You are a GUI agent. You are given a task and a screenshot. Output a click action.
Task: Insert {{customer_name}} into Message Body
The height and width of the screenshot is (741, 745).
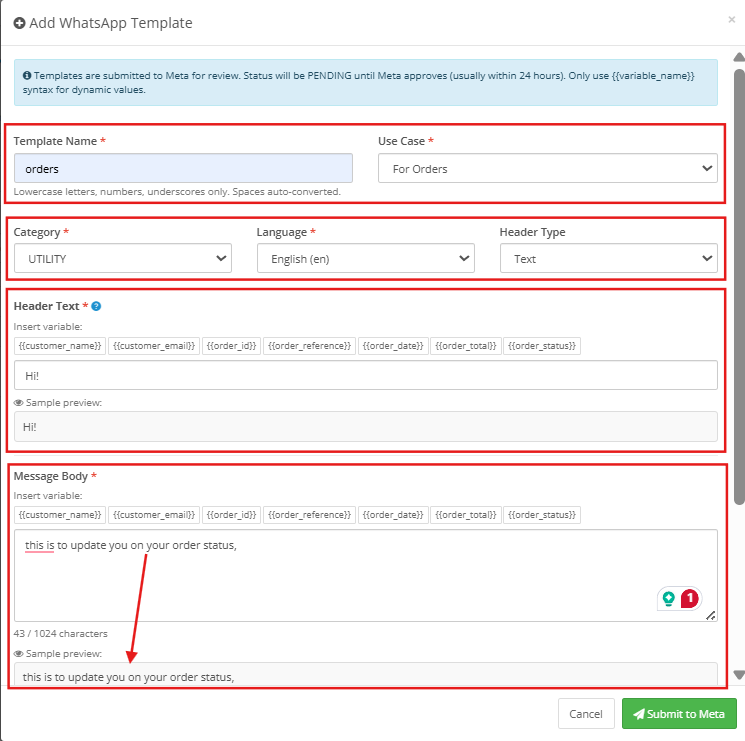[x=60, y=515]
